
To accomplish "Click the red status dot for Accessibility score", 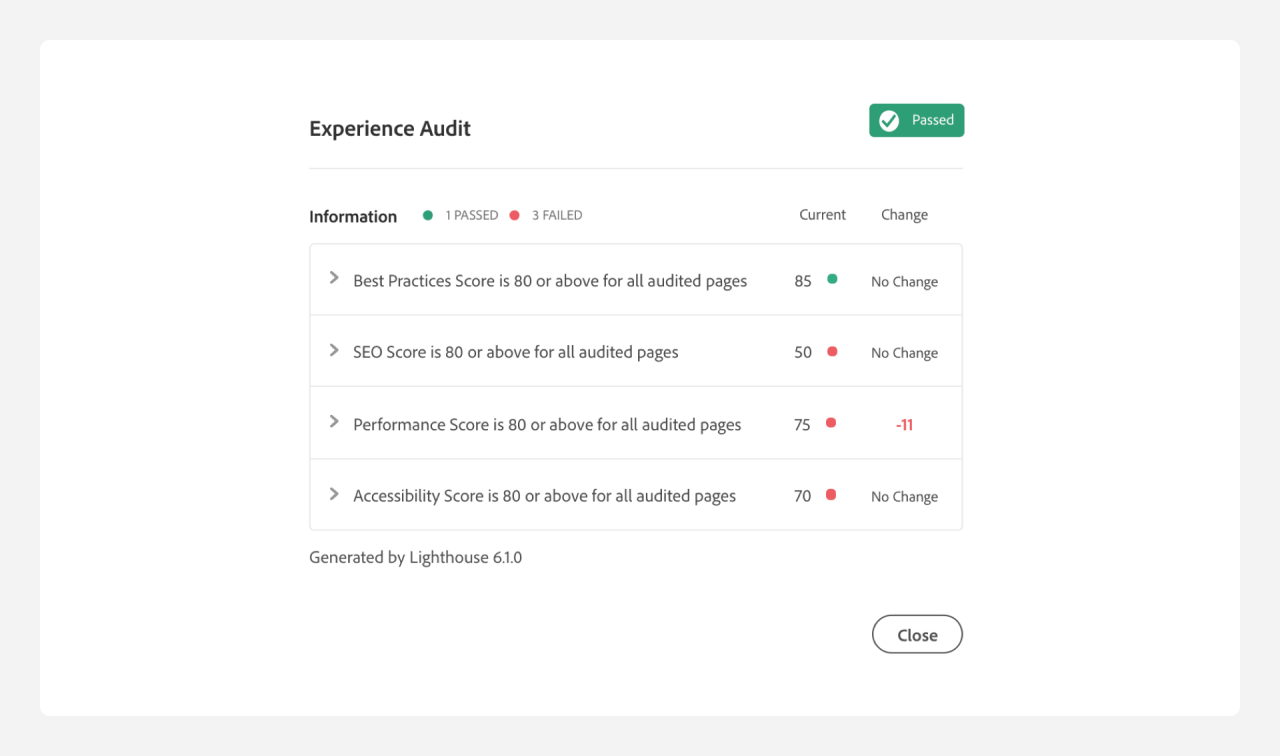I will coord(830,495).
